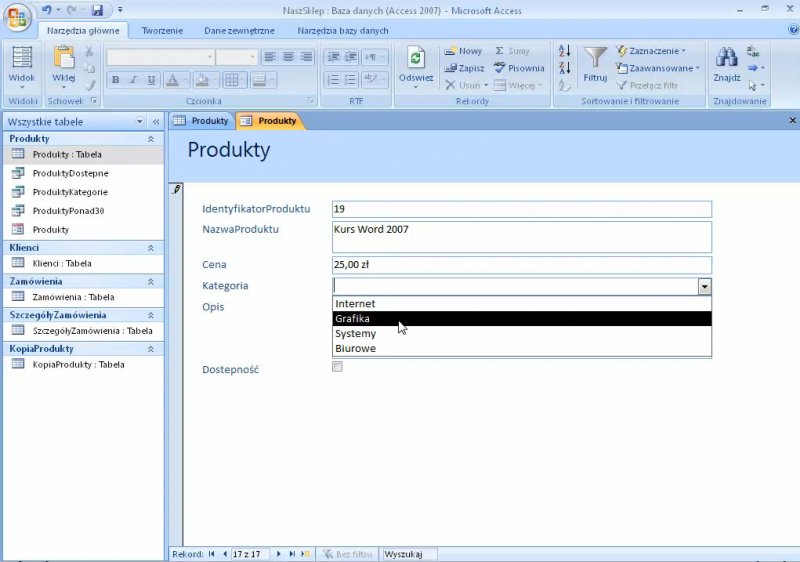Click the Zapisz record button
This screenshot has width=800, height=562.
click(x=464, y=68)
